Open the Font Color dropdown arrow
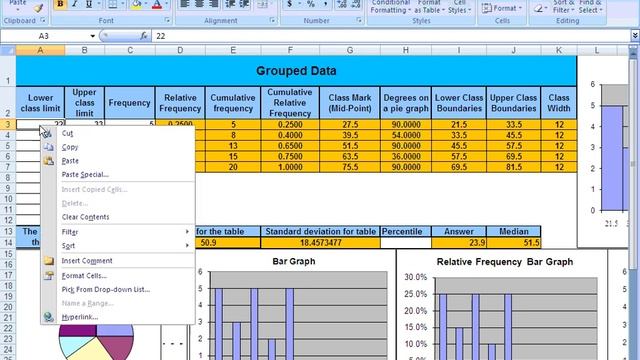 coord(167,4)
